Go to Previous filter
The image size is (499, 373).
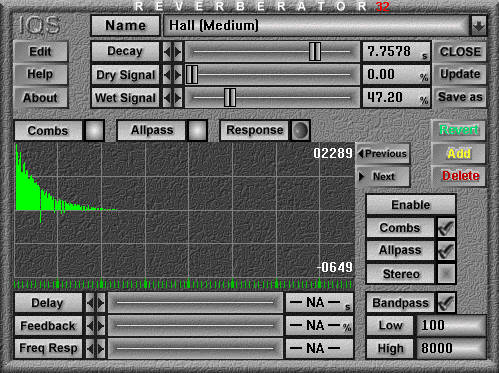(x=383, y=154)
